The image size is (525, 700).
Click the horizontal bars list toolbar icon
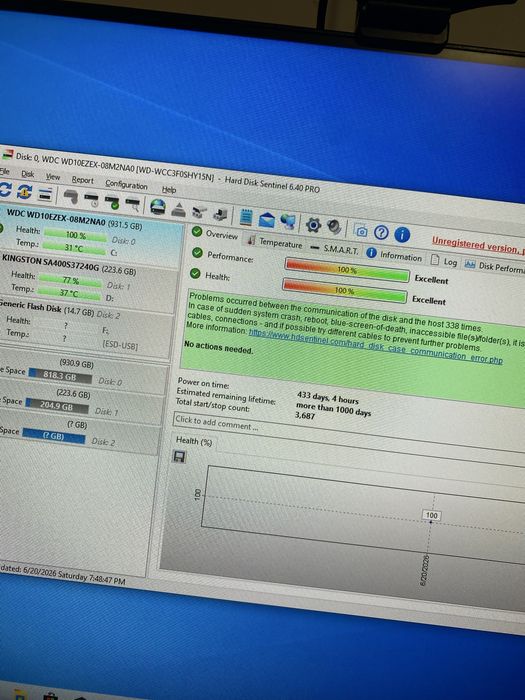[x=46, y=194]
